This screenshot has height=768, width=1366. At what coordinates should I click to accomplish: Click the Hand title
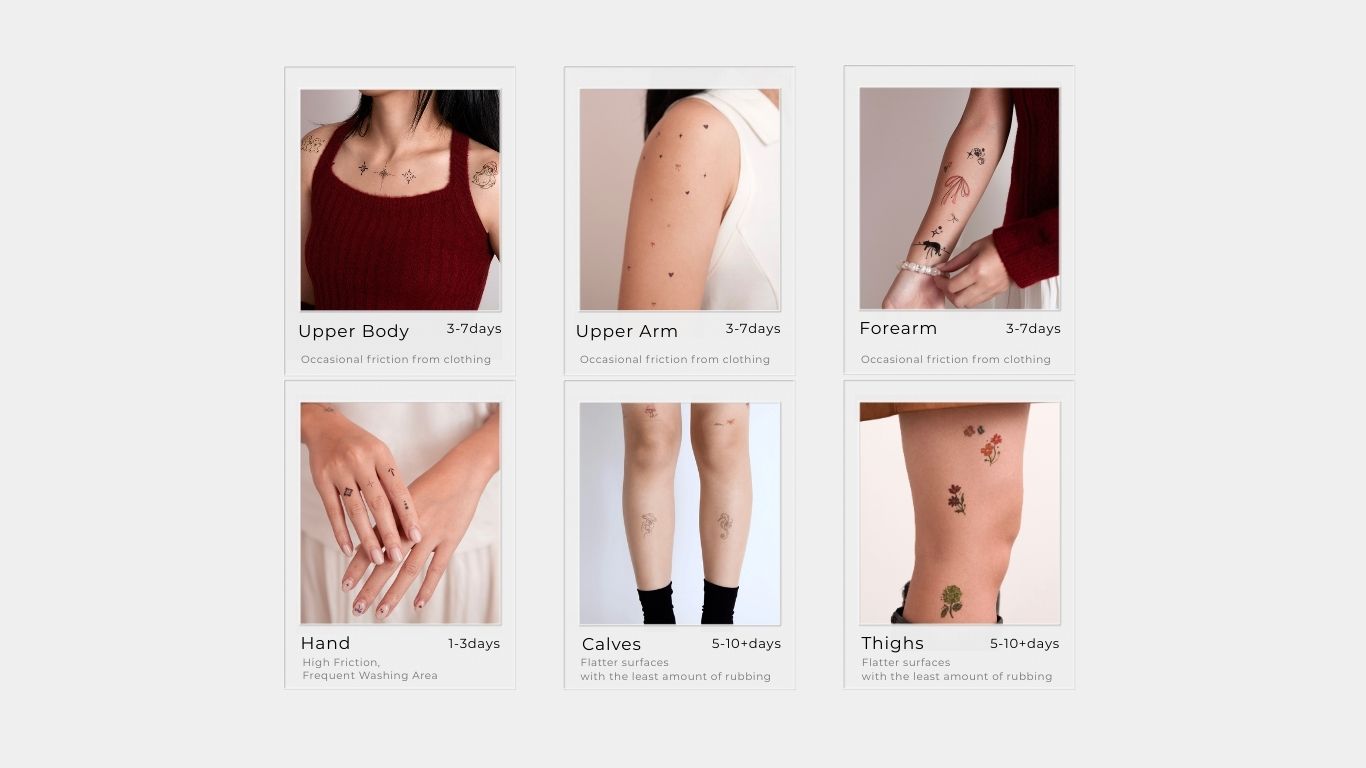[325, 643]
